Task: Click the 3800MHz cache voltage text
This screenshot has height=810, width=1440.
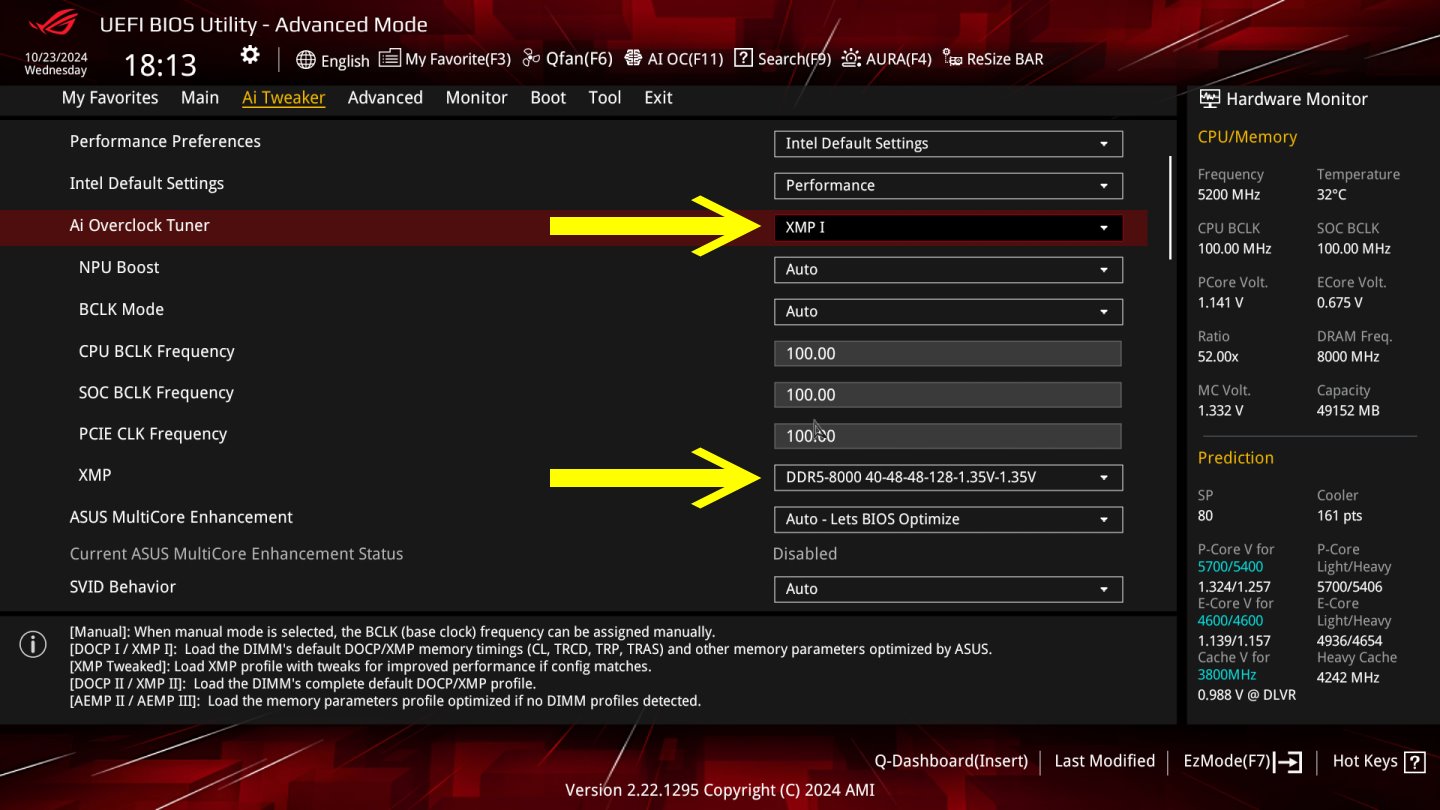Action: click(x=1226, y=675)
